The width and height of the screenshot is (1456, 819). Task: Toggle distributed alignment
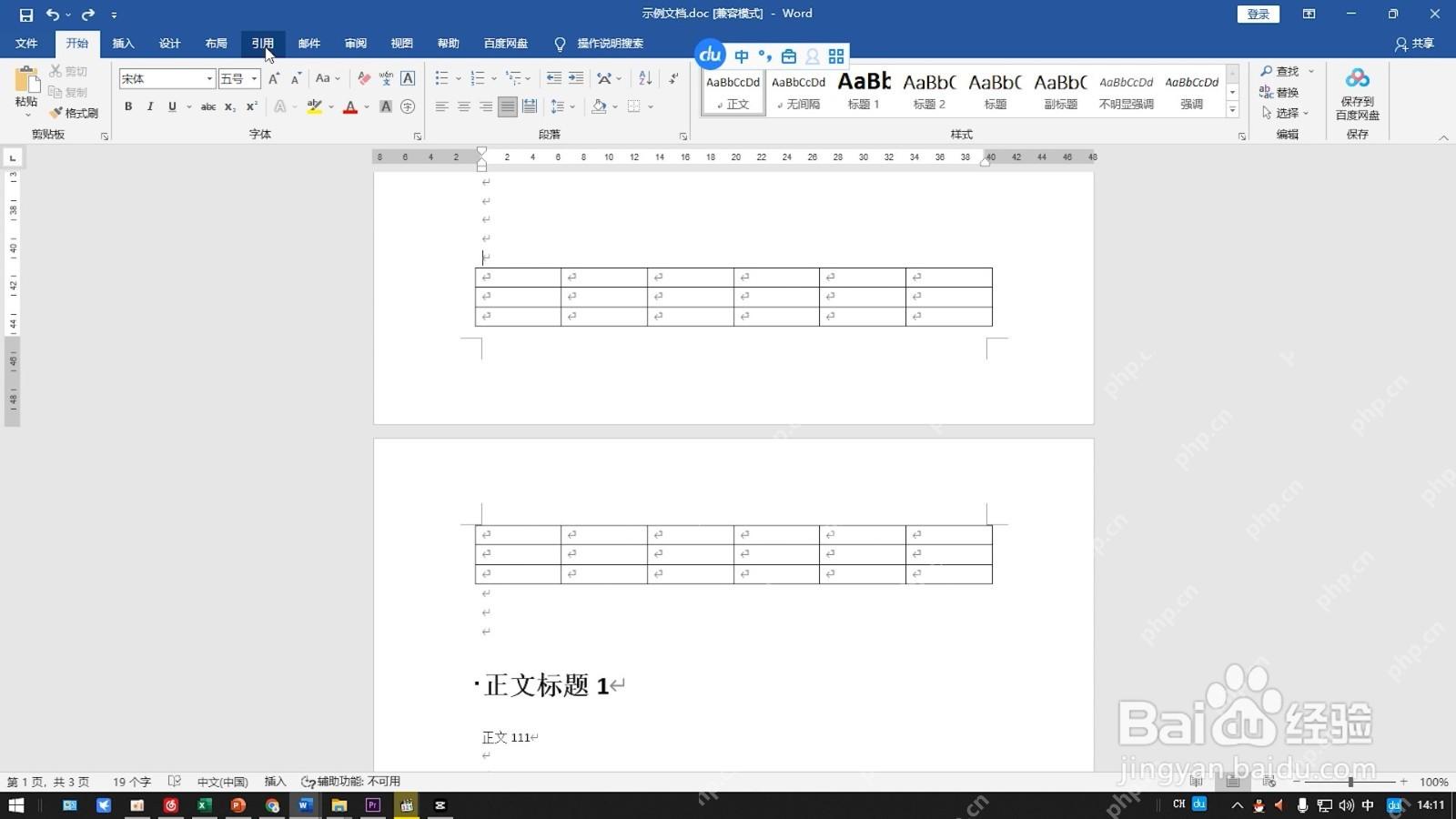(x=530, y=106)
